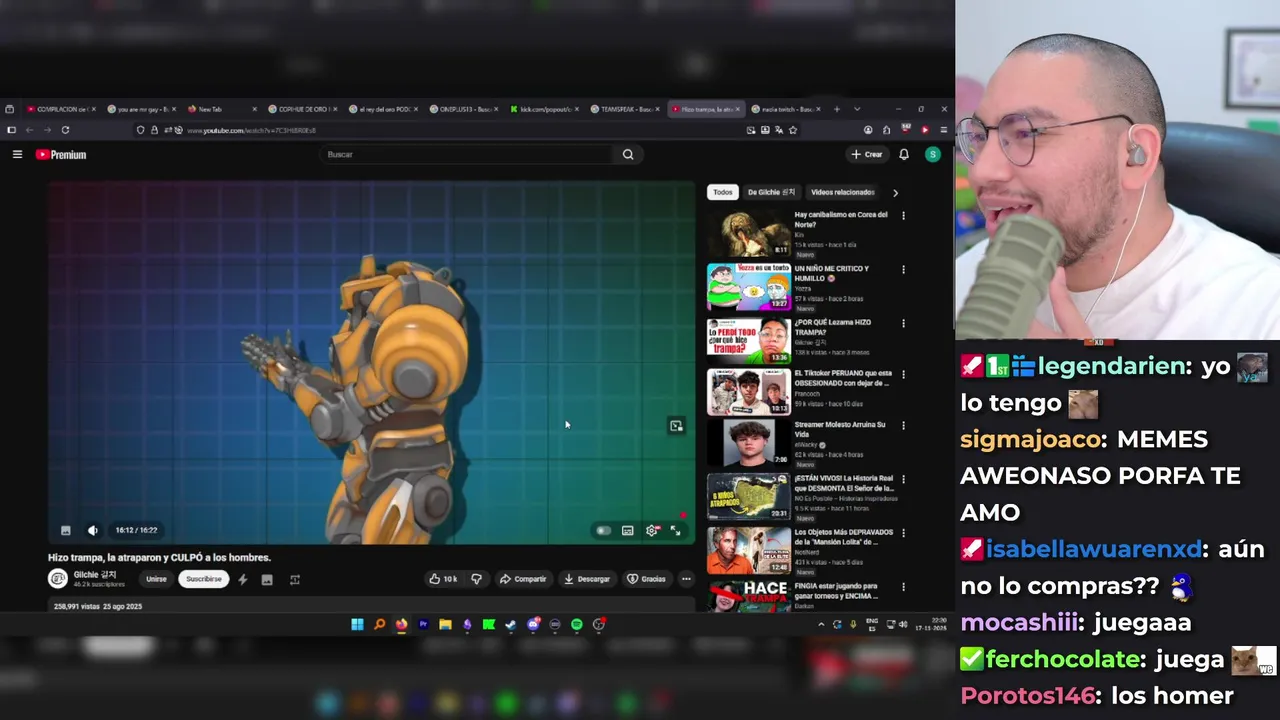Screen dimensions: 1280x720
Task: Switch to the TEAMSPEAK browser tab
Action: pyautogui.click(x=626, y=109)
